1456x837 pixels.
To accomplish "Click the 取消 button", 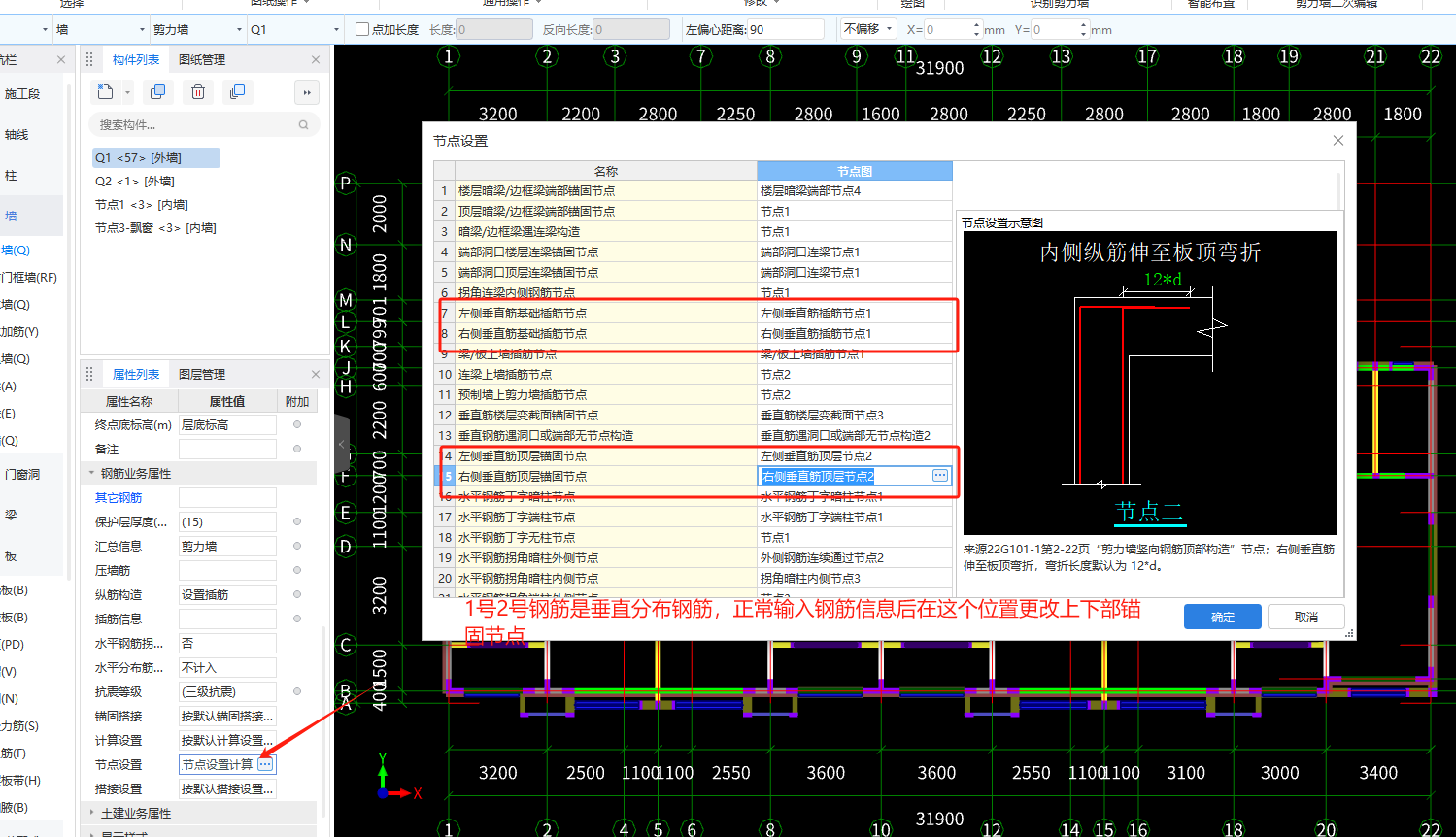I will click(1306, 617).
